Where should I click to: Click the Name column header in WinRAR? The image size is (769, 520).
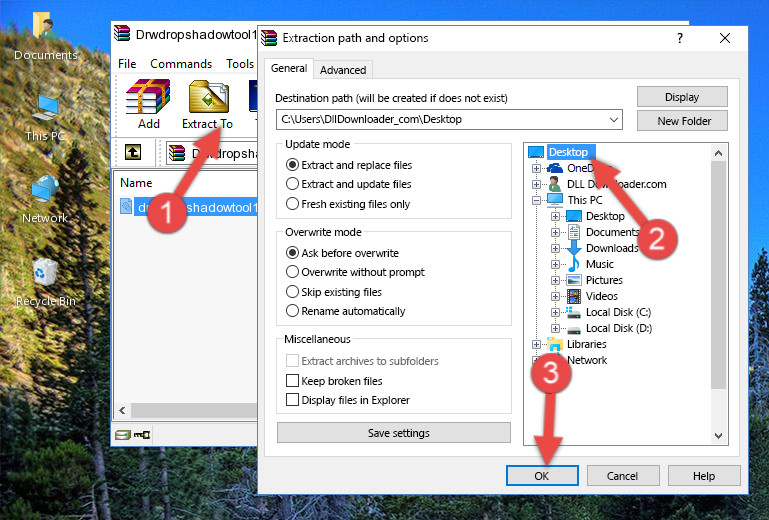pyautogui.click(x=136, y=183)
